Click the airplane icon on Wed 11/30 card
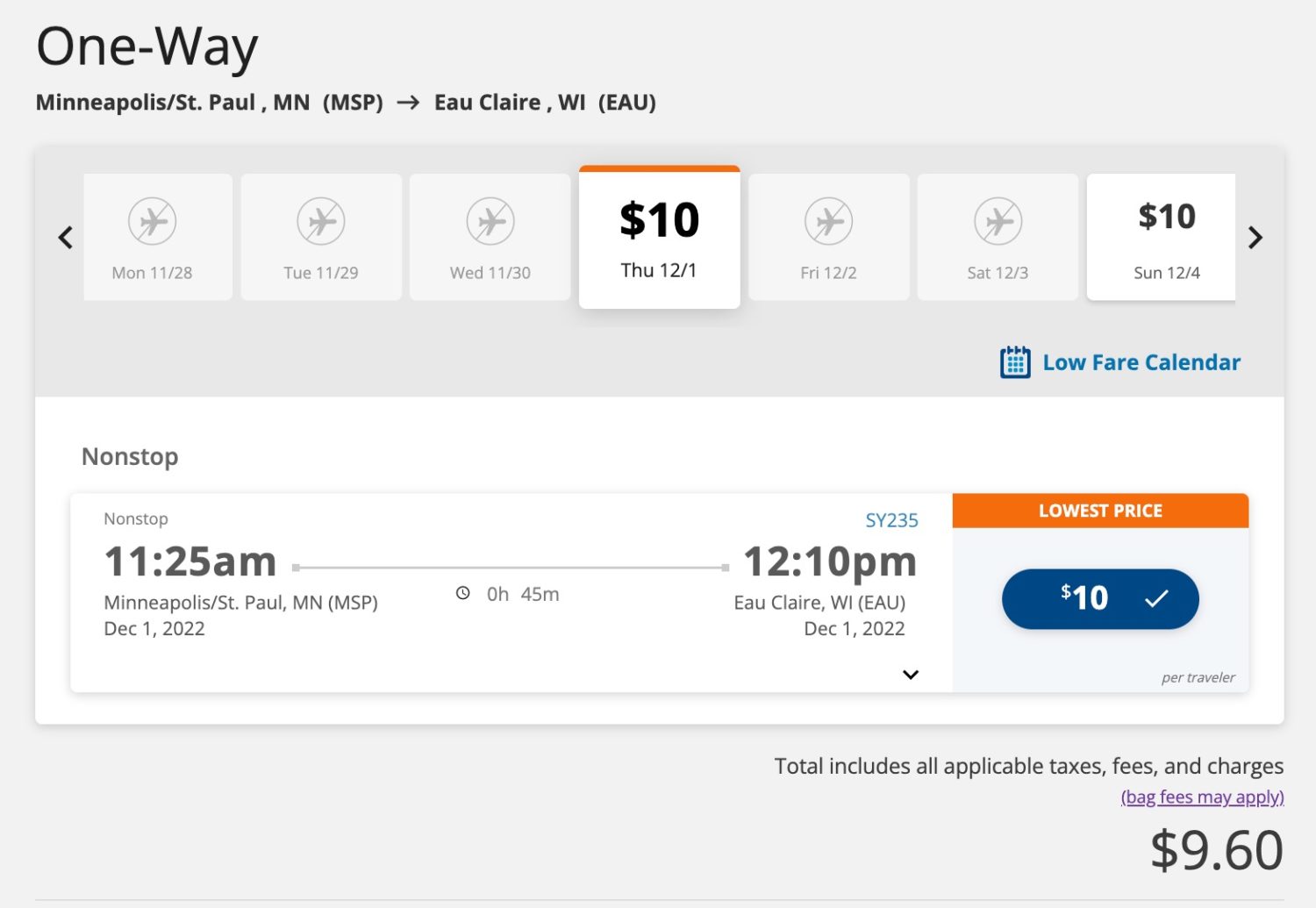1316x908 pixels. pos(489,221)
